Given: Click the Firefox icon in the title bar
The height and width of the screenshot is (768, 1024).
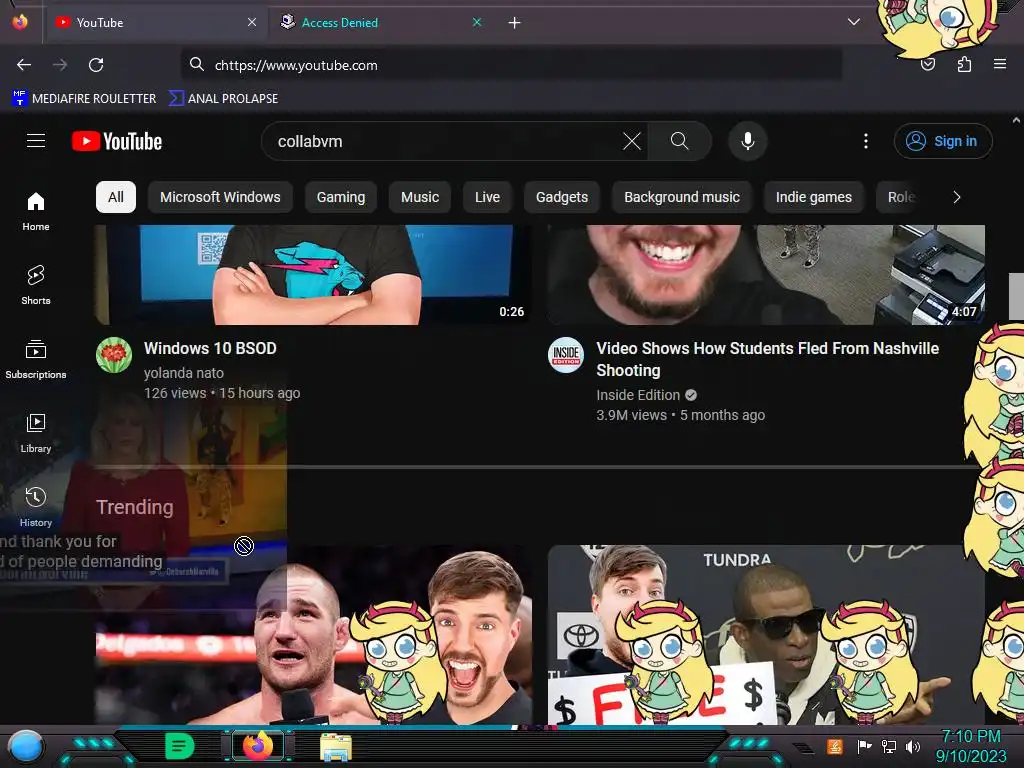Looking at the screenshot, I should (20, 22).
